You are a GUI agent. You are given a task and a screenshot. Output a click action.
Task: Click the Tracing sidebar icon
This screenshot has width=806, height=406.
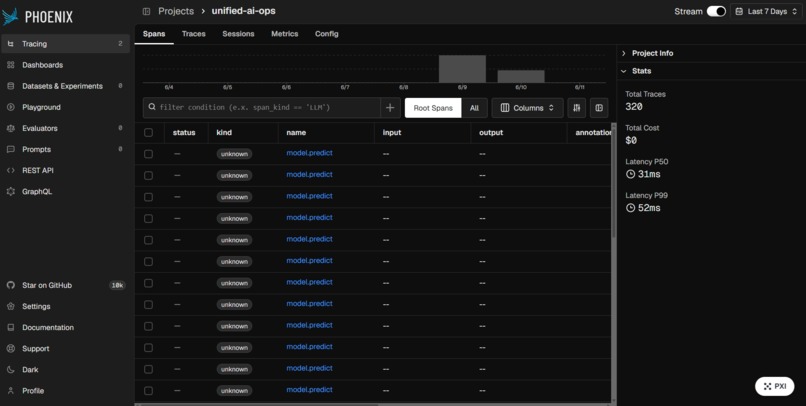tap(11, 44)
